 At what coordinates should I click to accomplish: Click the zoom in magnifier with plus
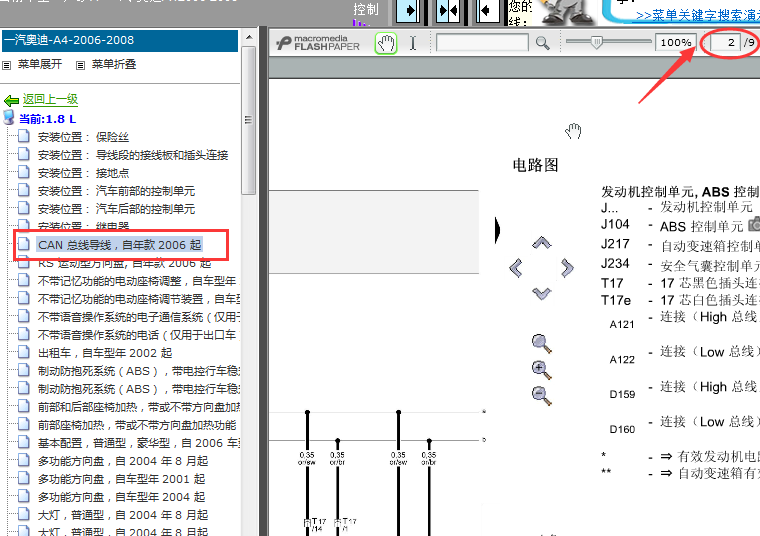[541, 370]
